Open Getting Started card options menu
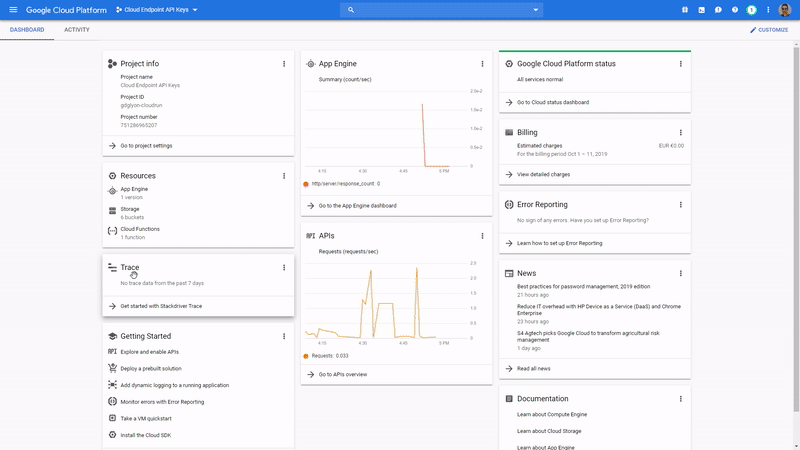Image resolution: width=800 pixels, height=450 pixels. tap(284, 336)
